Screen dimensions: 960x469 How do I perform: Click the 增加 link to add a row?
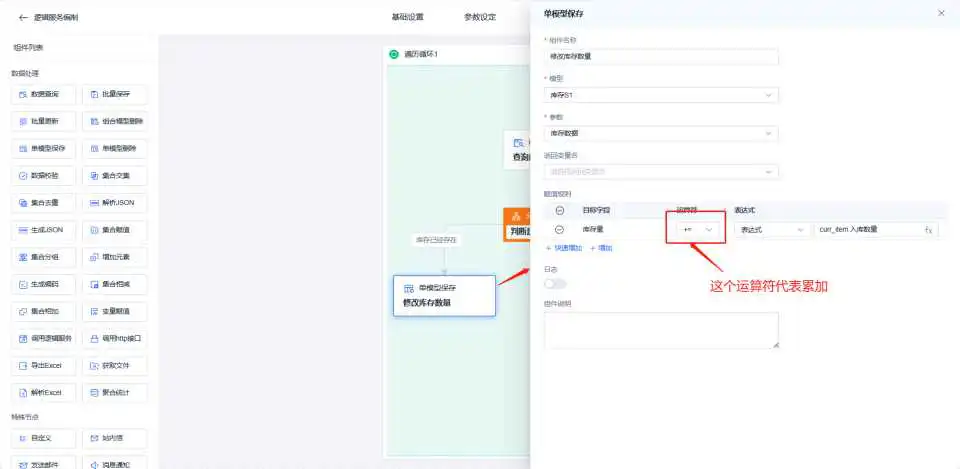tap(601, 248)
